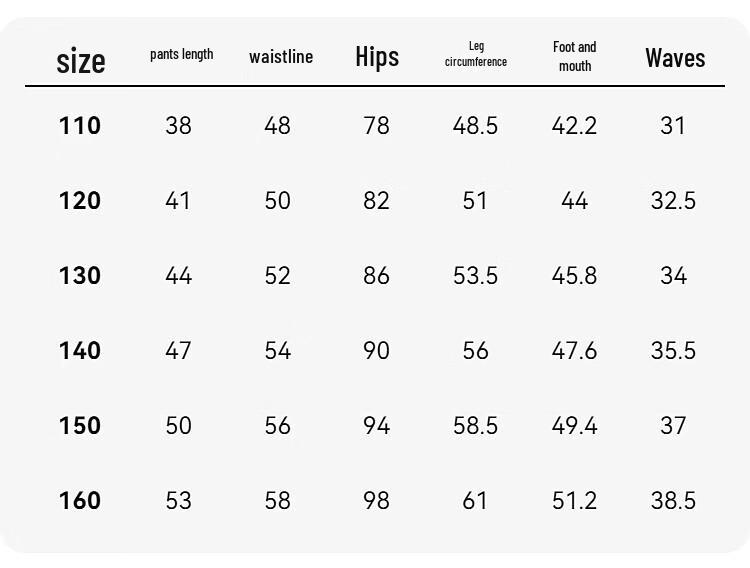
Task: Click the 'size' column header
Action: point(81,61)
